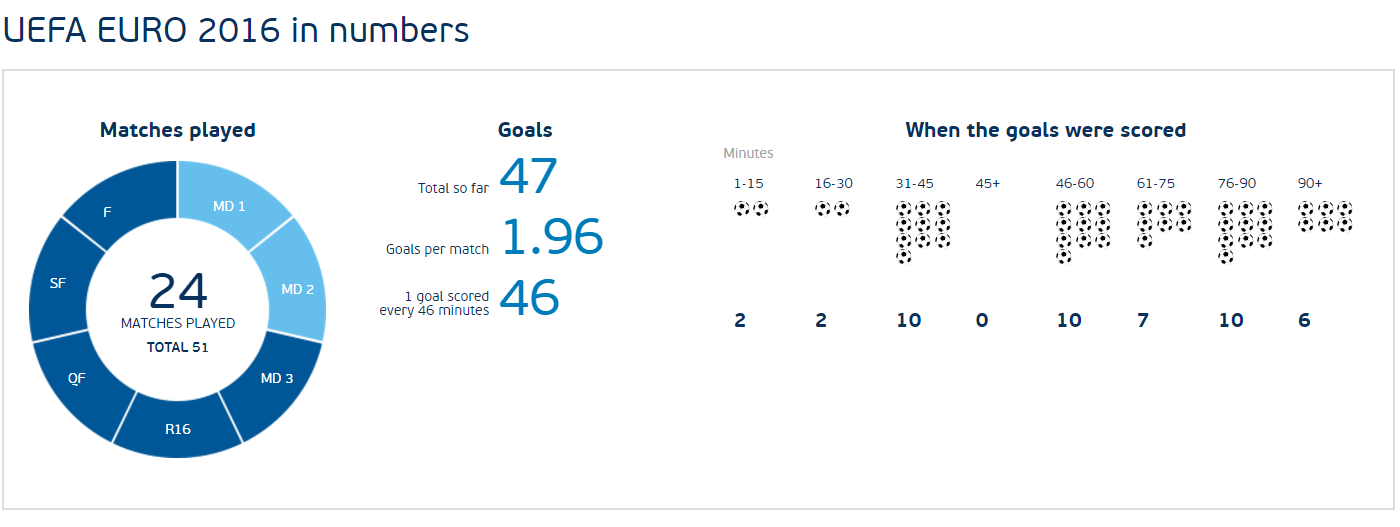This screenshot has width=1400, height=527.
Task: Click the Matches played chart title
Action: 178,130
